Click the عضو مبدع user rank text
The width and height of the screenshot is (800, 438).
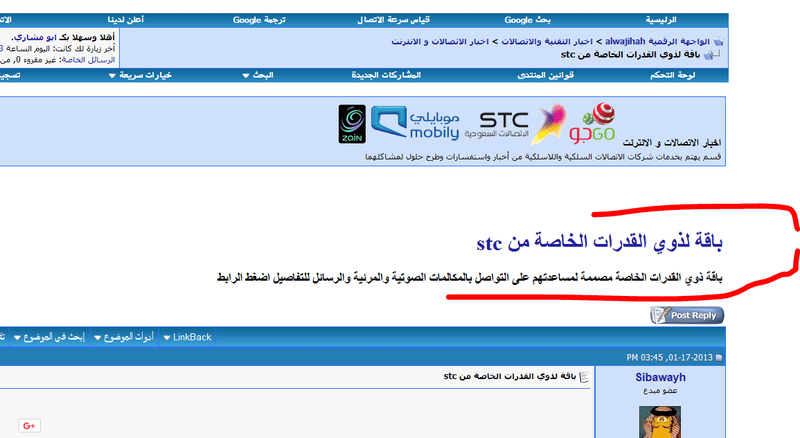click(x=660, y=391)
